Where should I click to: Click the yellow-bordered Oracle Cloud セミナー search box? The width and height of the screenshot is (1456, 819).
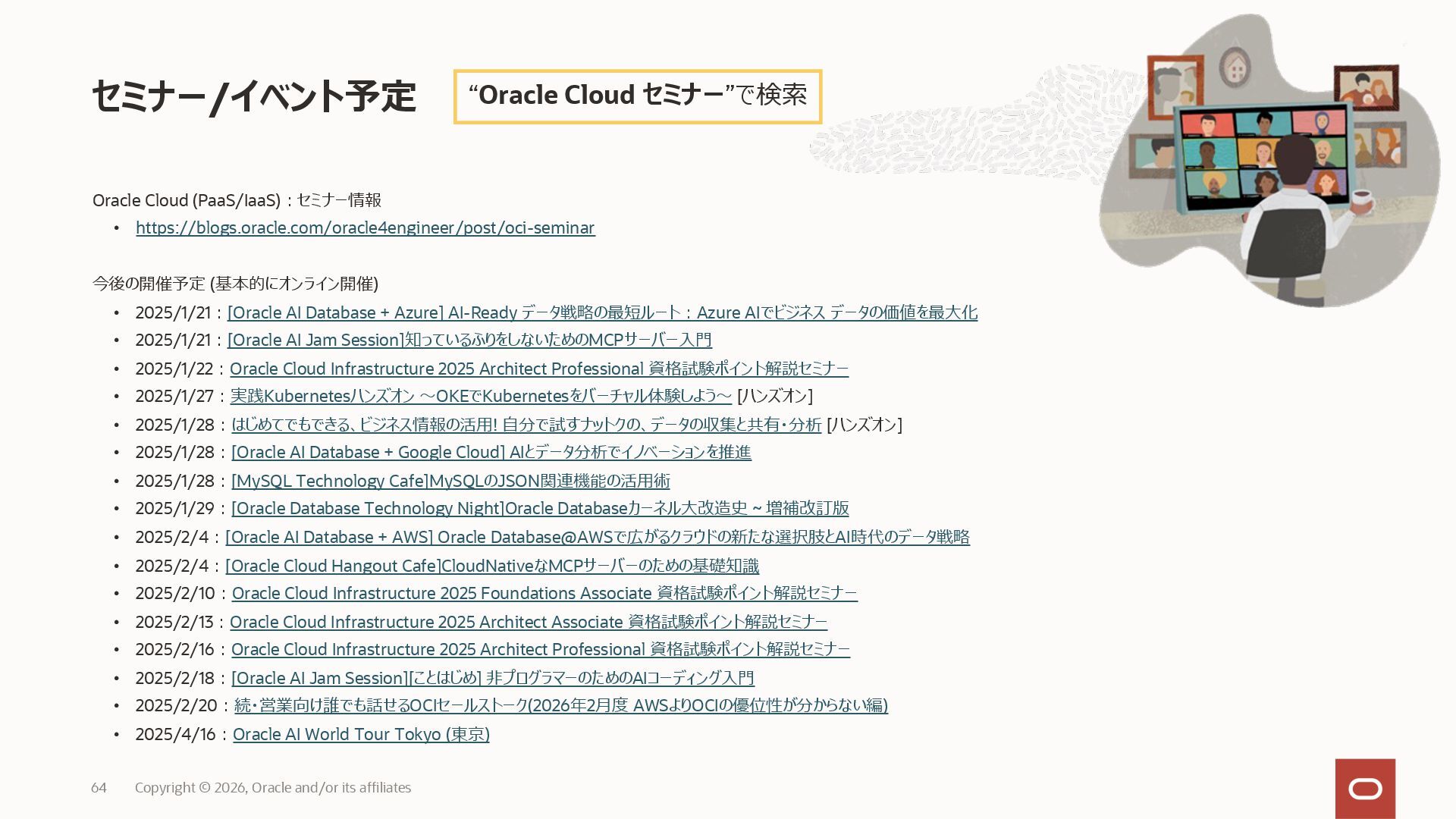point(637,96)
